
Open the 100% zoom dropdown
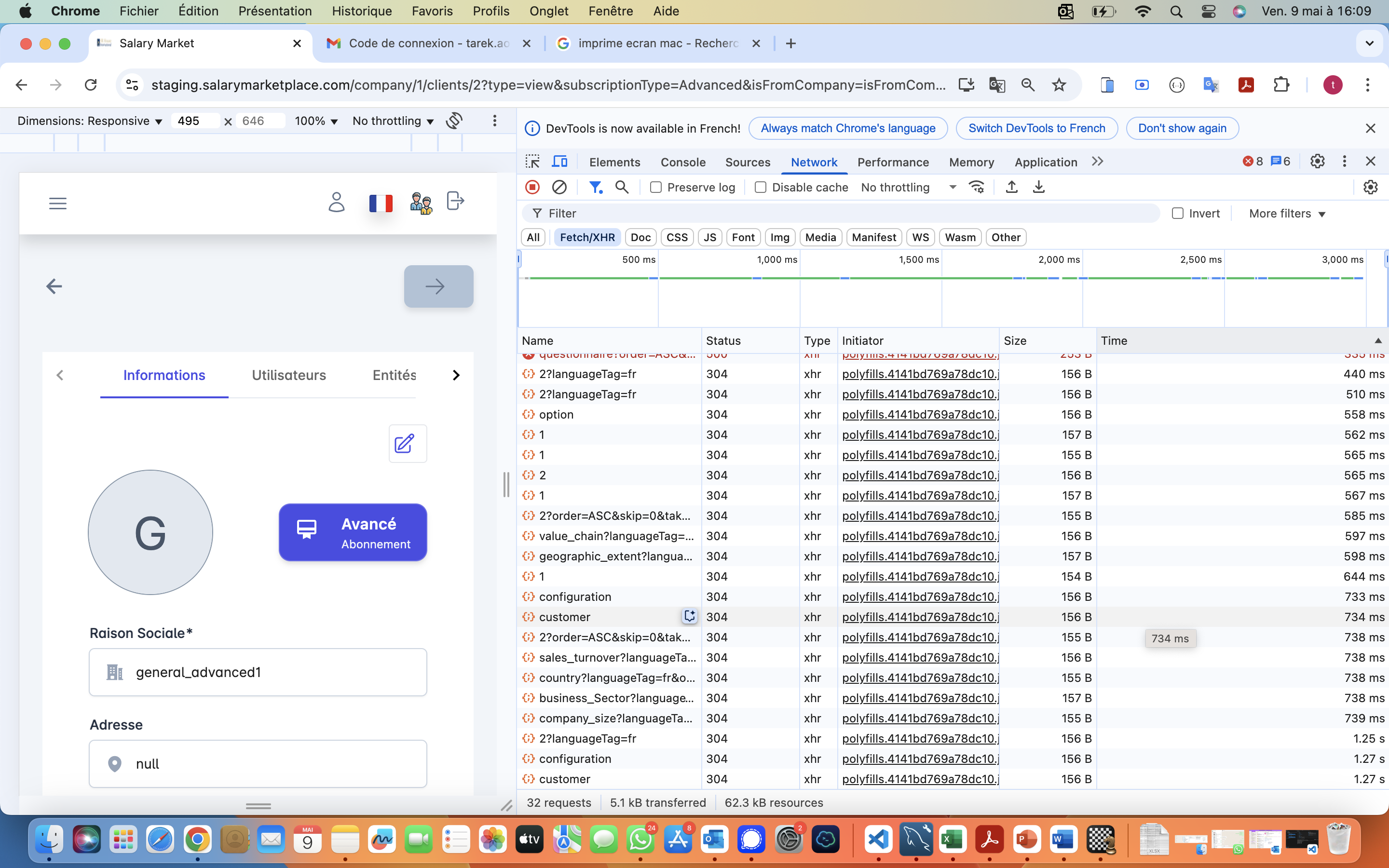(316, 121)
